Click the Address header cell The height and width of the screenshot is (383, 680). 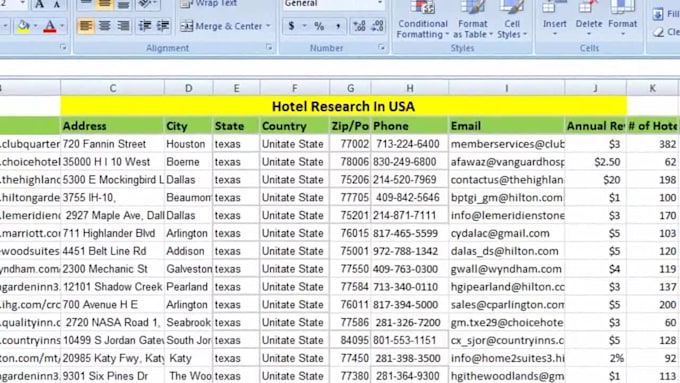113,126
